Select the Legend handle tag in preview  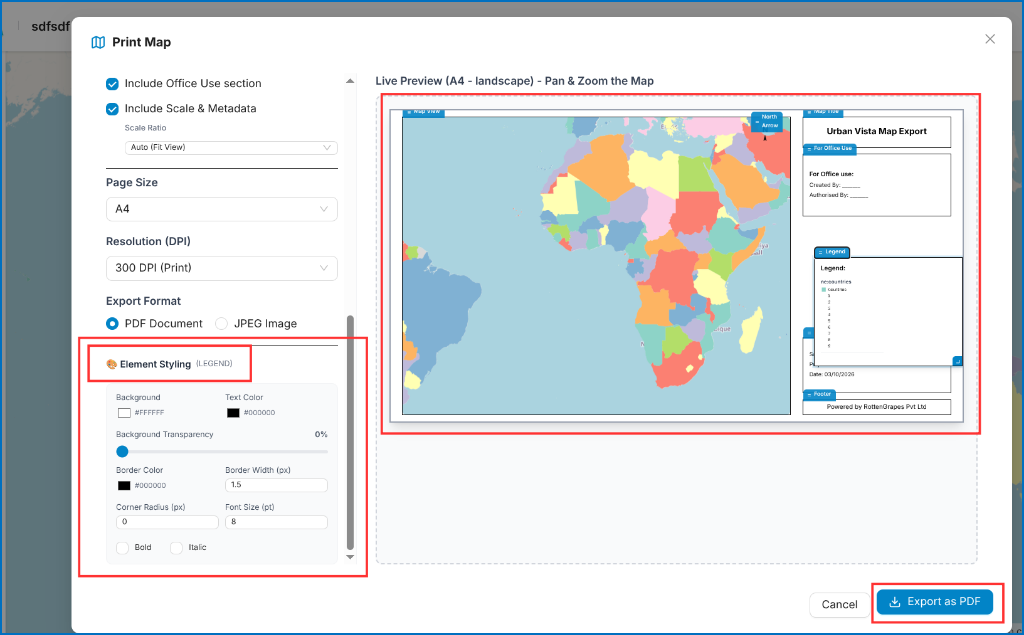832,252
